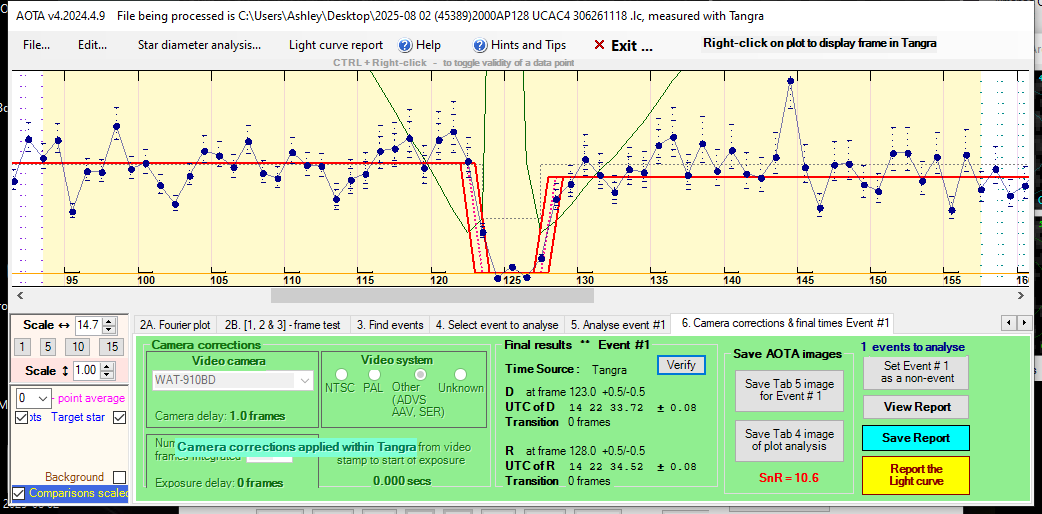Select the PAL video system radio button
The image size is (1042, 514).
372,375
